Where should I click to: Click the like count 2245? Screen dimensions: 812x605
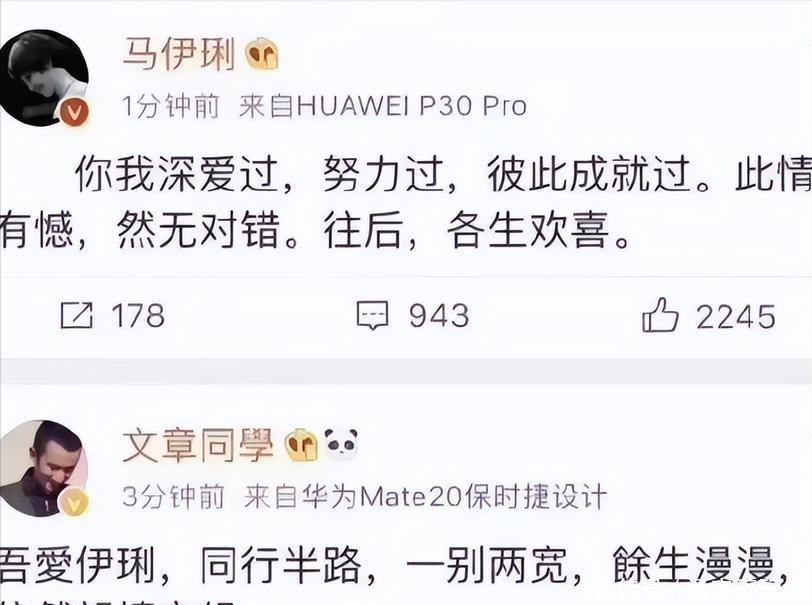(735, 316)
